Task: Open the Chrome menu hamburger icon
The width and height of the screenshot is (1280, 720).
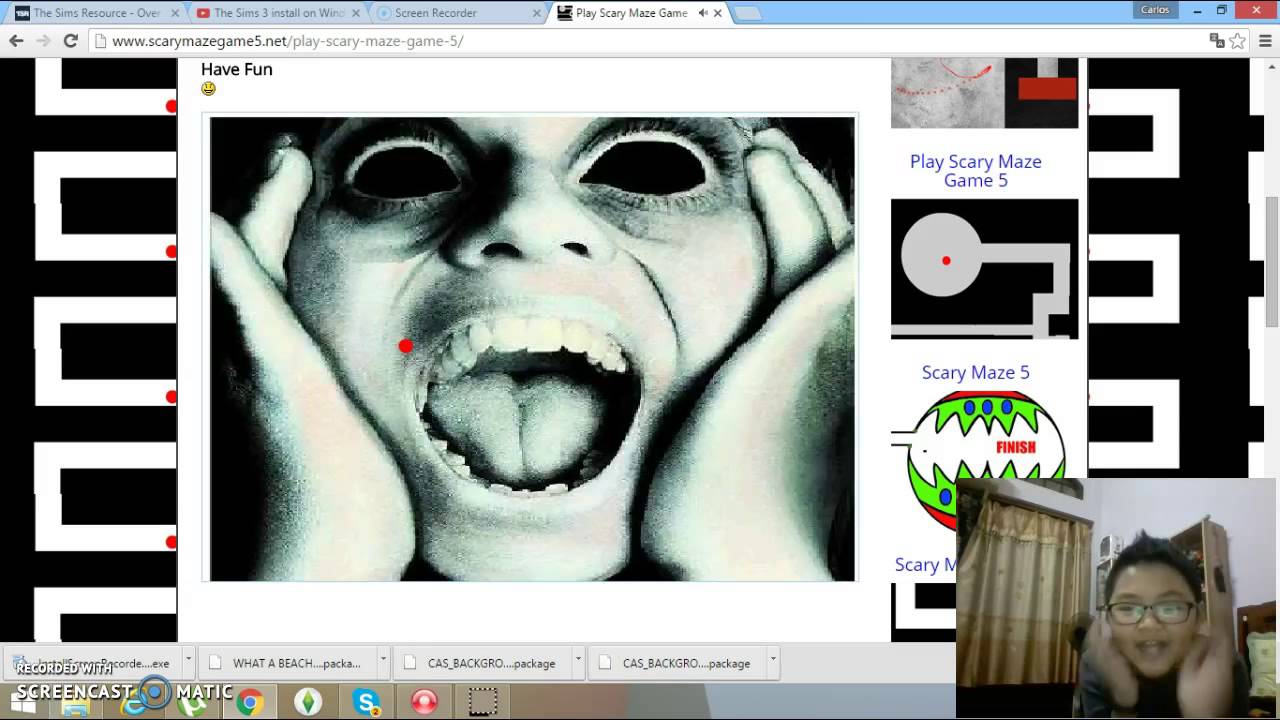Action: (x=1263, y=41)
